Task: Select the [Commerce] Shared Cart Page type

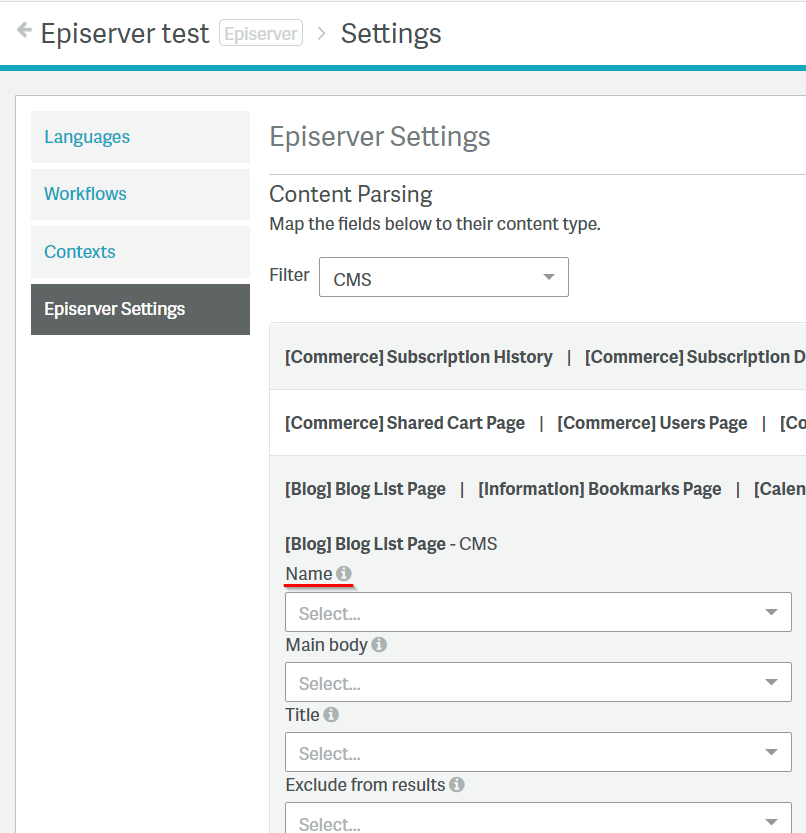Action: 404,423
